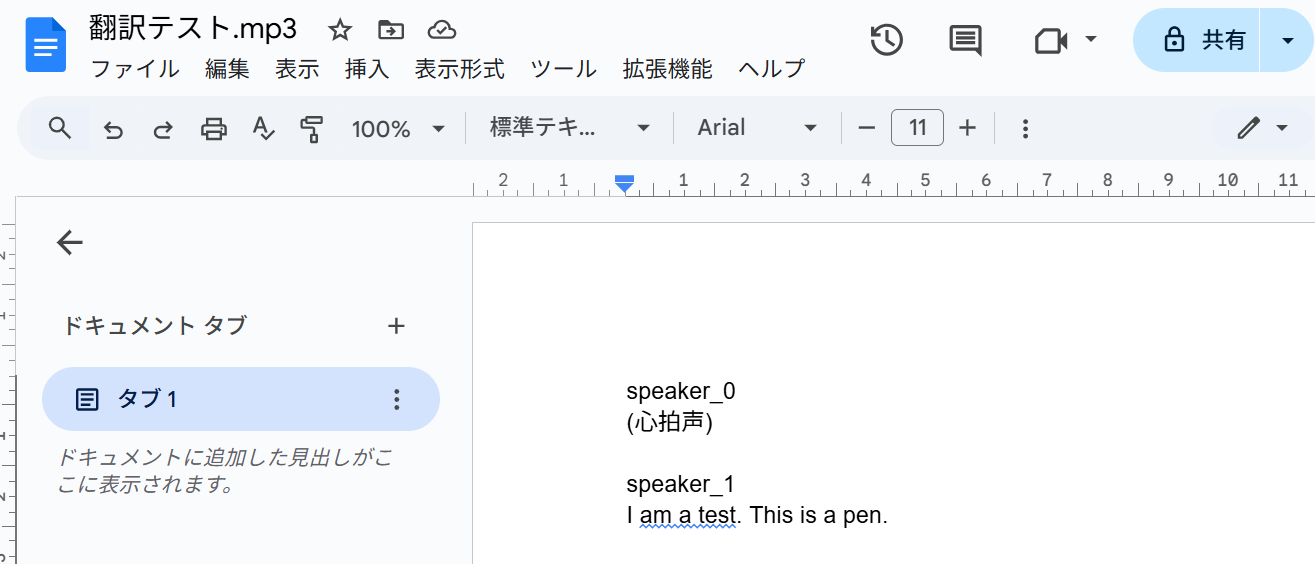This screenshot has height=564, width=1315.
Task: Open the comments icon
Action: 964,40
